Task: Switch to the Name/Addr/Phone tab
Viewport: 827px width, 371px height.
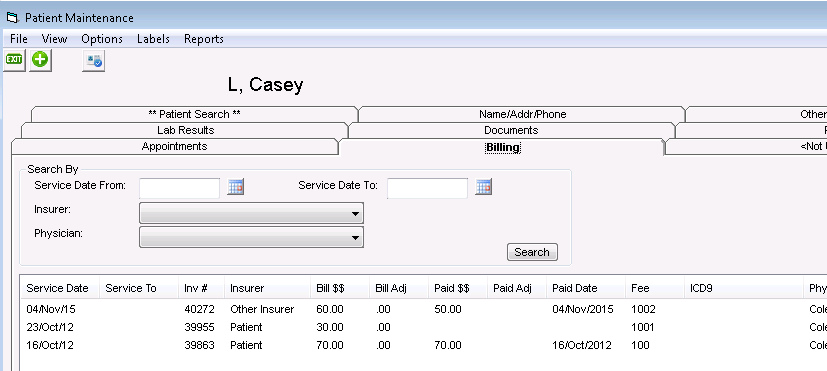Action: pos(522,114)
